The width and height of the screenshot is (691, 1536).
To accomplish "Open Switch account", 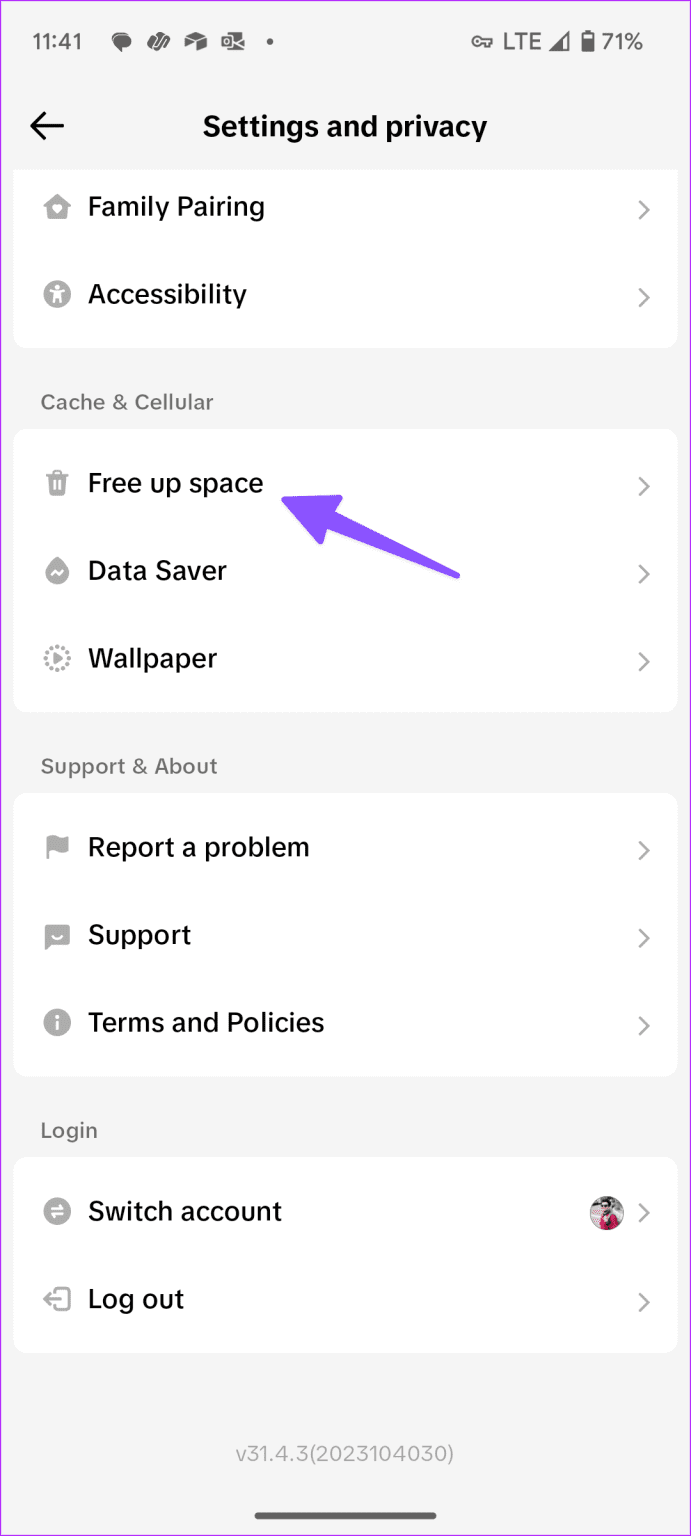I will 185,1211.
